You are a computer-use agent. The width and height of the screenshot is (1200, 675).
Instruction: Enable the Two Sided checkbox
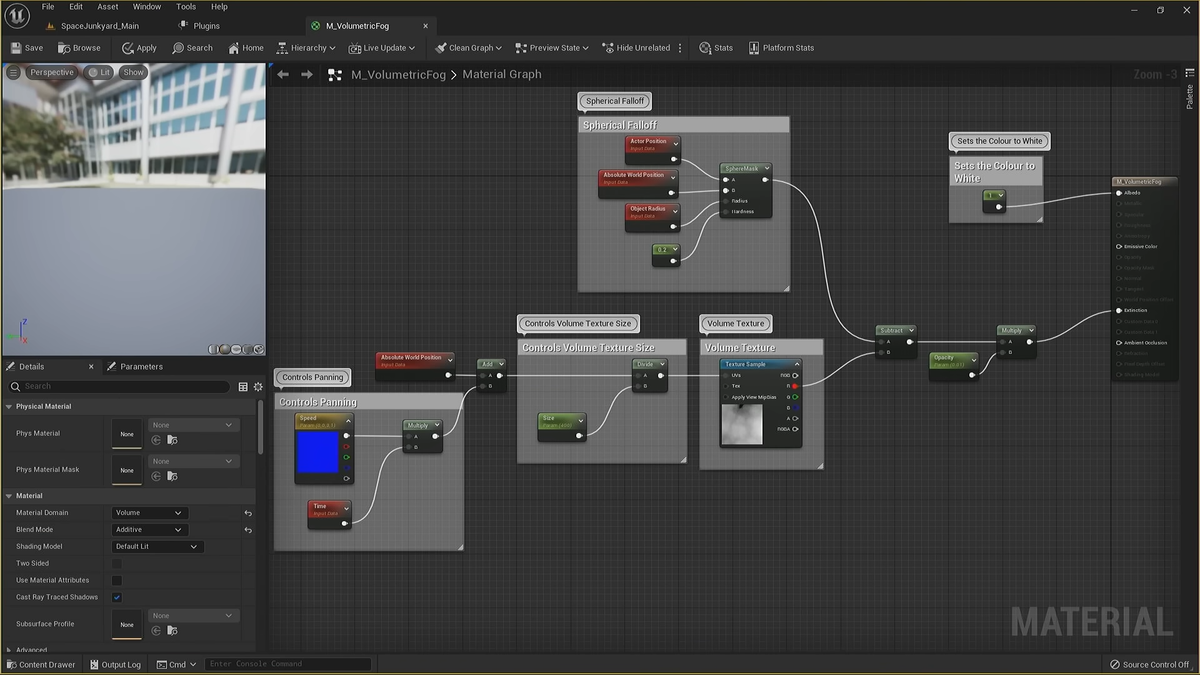tap(117, 563)
